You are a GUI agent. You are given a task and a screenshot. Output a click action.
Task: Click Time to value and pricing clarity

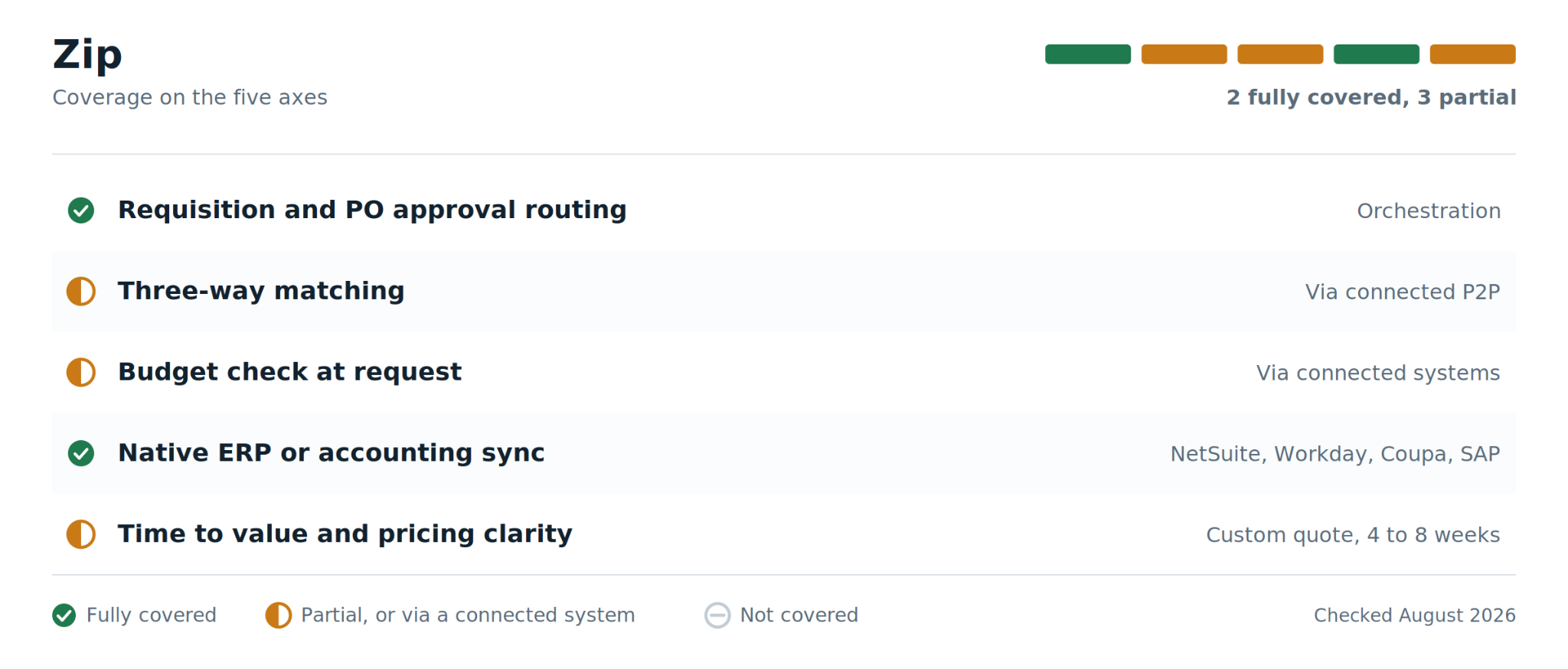[x=345, y=534]
